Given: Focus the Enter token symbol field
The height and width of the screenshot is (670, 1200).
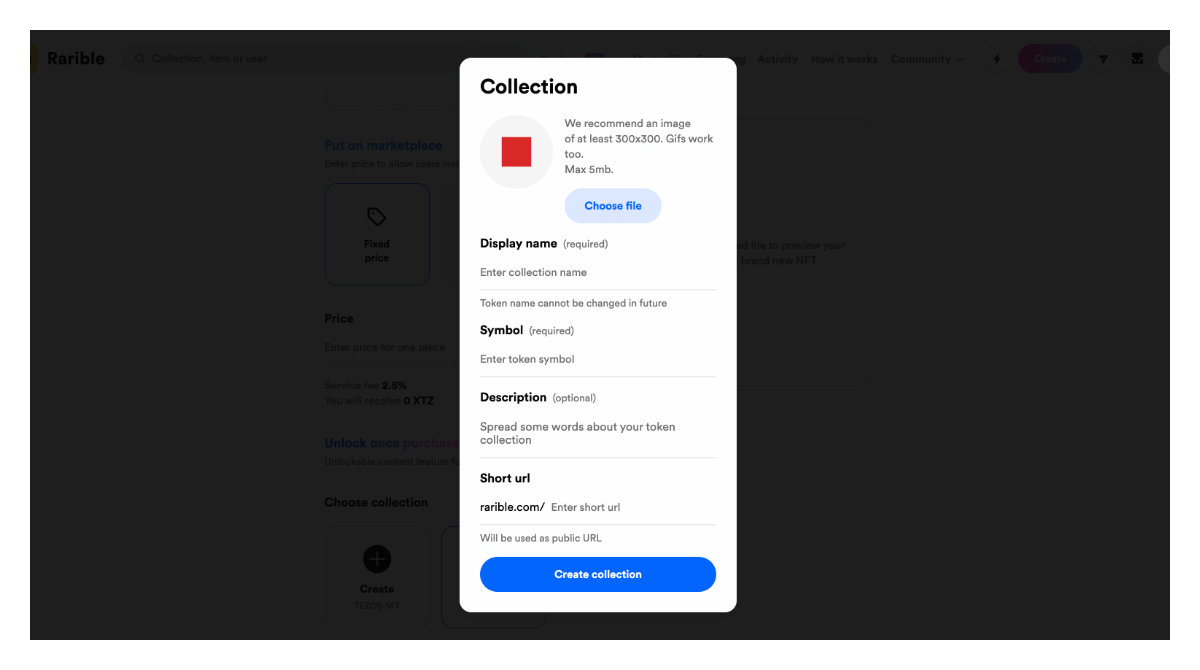Looking at the screenshot, I should click(598, 359).
